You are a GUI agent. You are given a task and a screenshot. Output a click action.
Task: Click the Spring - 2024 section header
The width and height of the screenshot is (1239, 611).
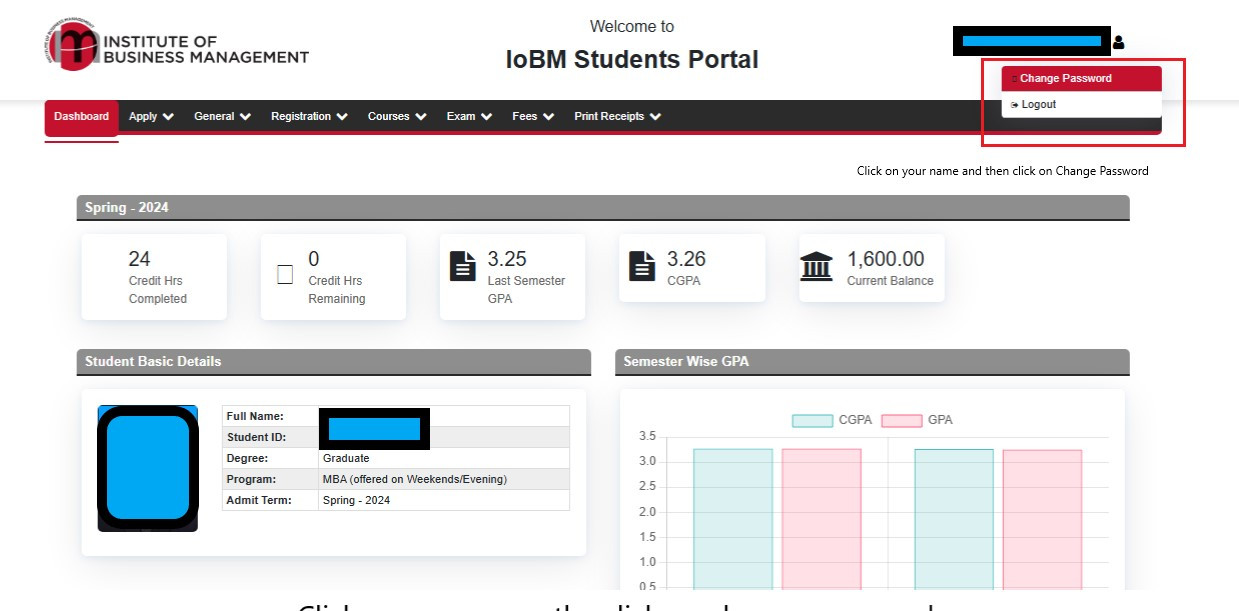coord(603,208)
